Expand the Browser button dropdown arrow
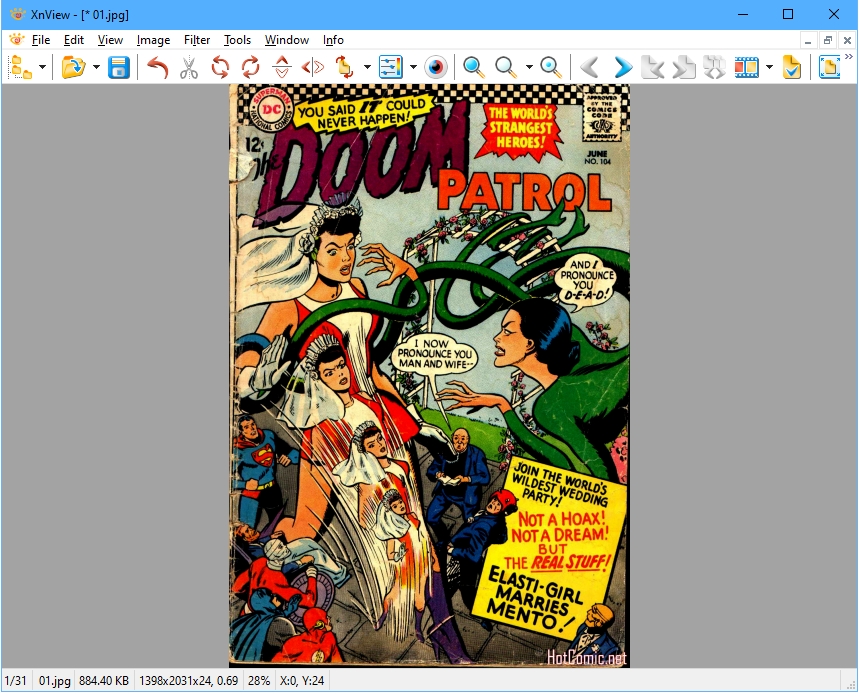Screen dimensions: 860x696 42,67
